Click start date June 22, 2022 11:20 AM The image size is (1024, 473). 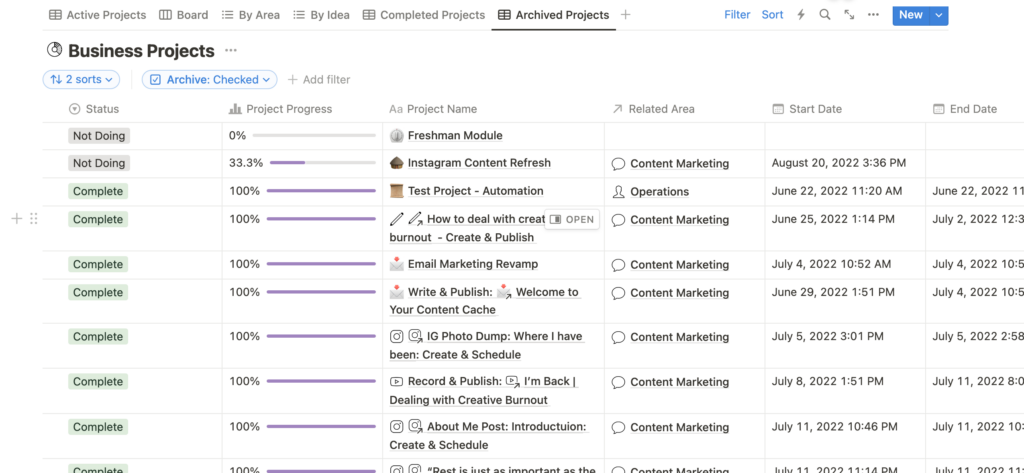[x=837, y=191]
